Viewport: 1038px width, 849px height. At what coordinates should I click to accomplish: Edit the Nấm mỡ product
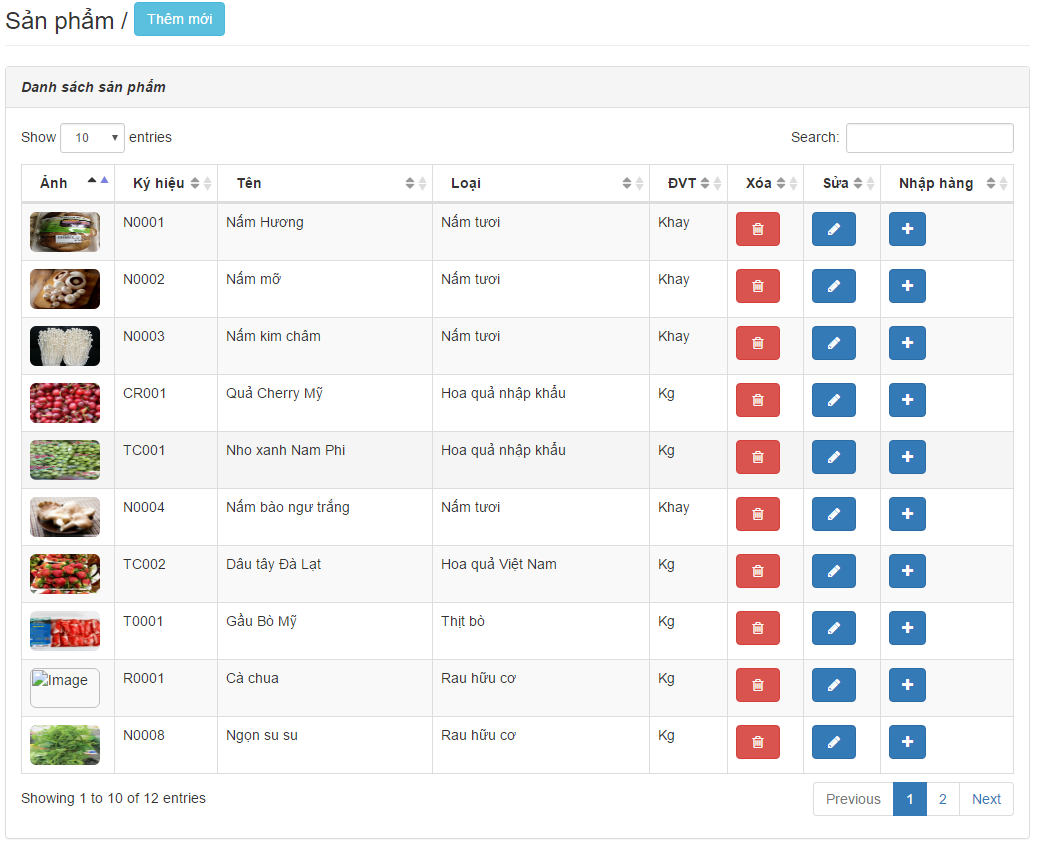click(833, 286)
